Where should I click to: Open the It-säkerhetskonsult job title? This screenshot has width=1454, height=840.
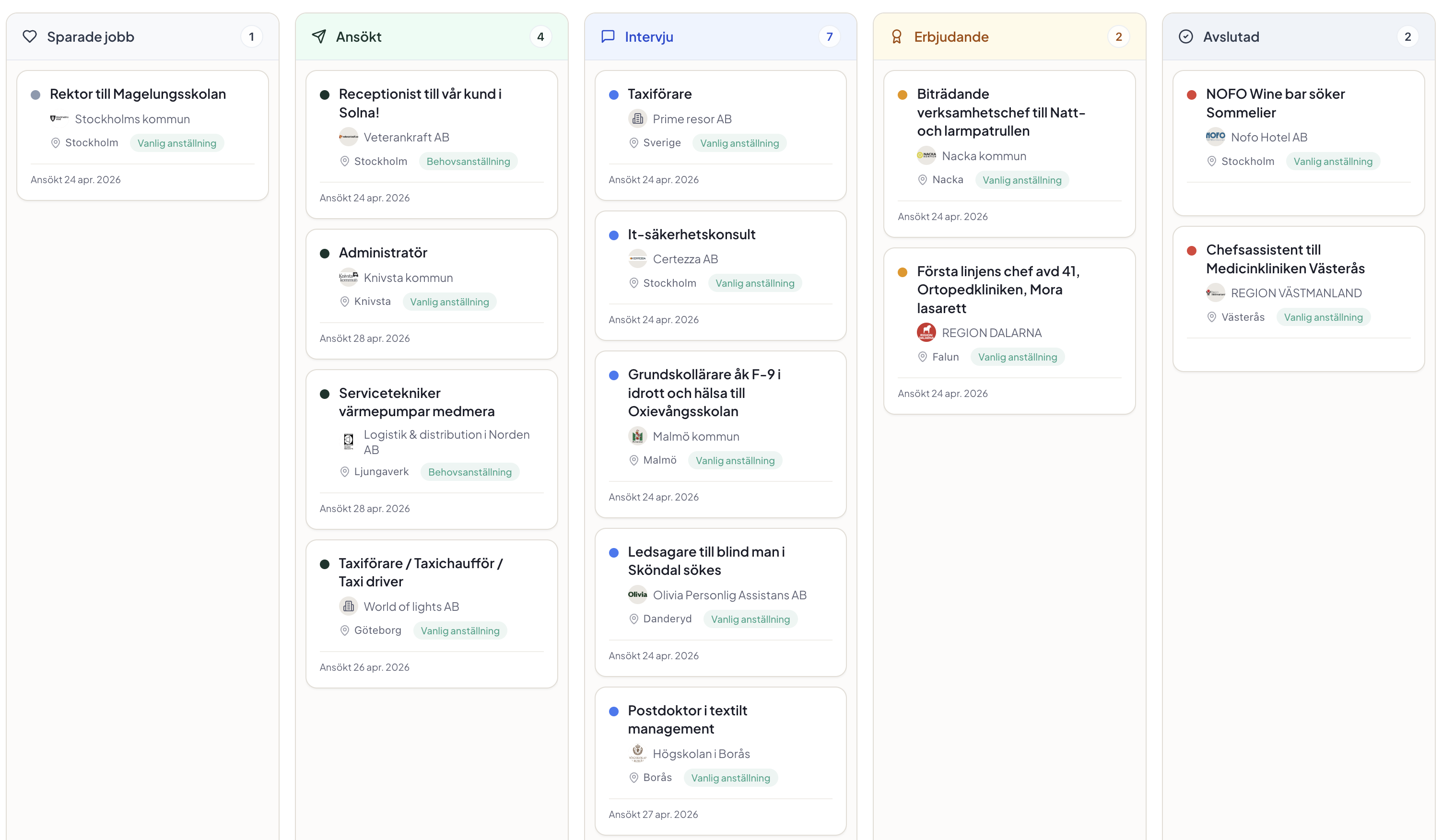(x=692, y=234)
